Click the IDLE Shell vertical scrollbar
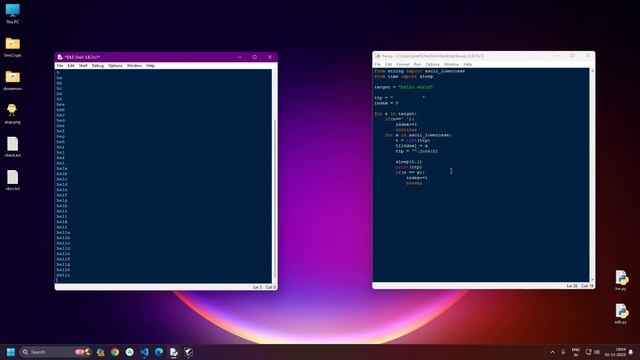 click(274, 176)
